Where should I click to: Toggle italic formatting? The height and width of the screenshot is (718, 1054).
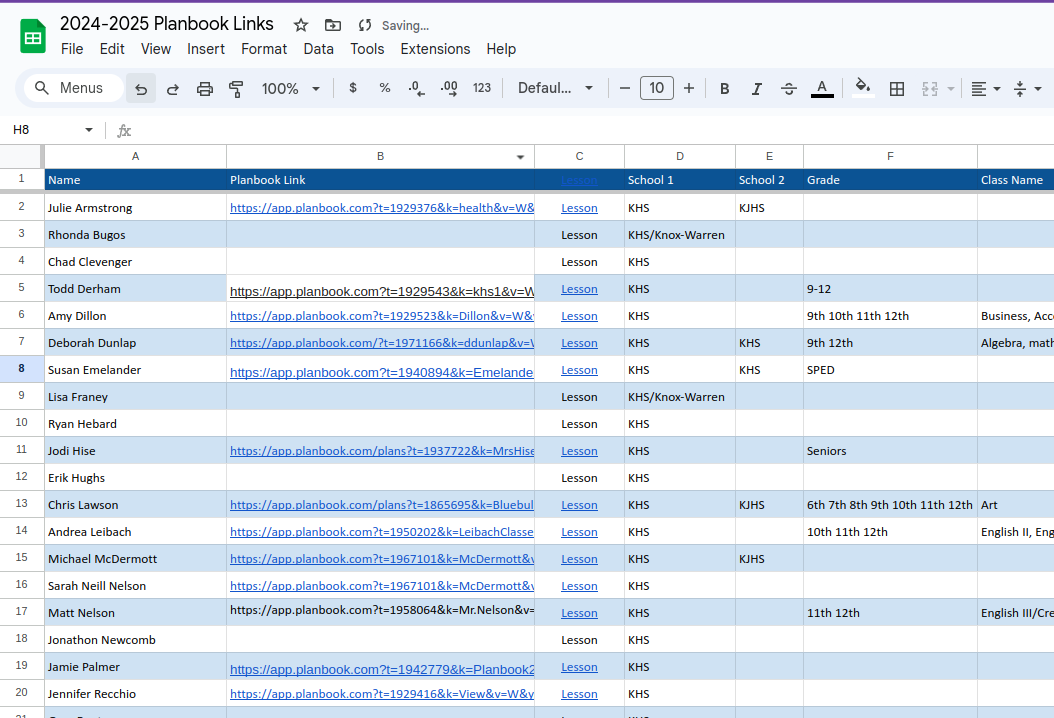point(756,88)
